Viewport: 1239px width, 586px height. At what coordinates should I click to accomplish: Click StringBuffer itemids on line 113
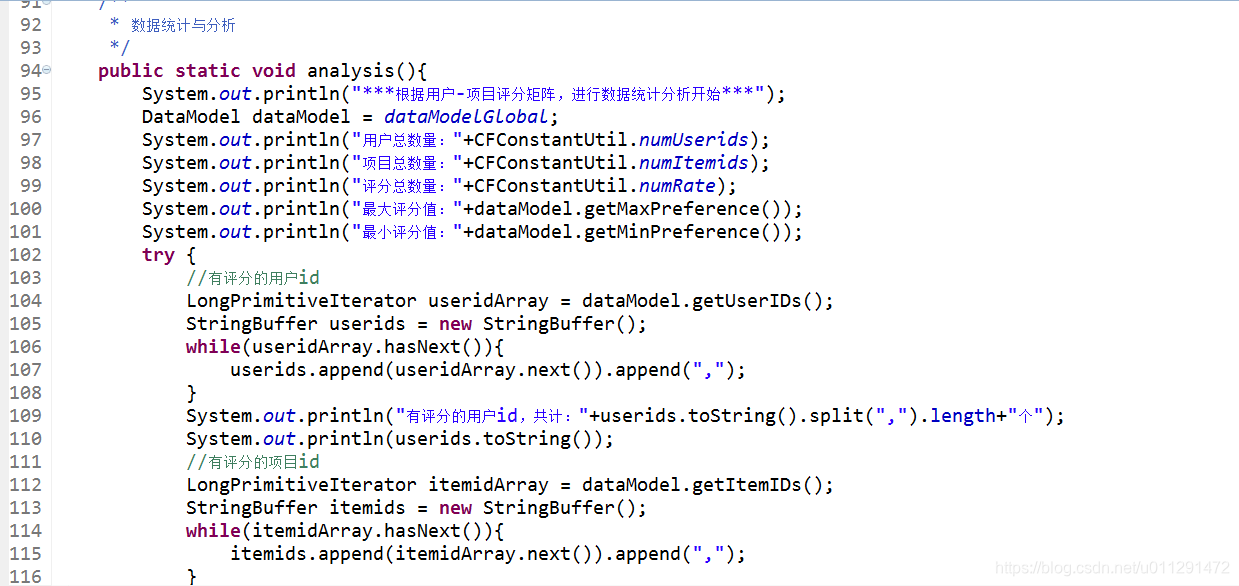[x=296, y=508]
